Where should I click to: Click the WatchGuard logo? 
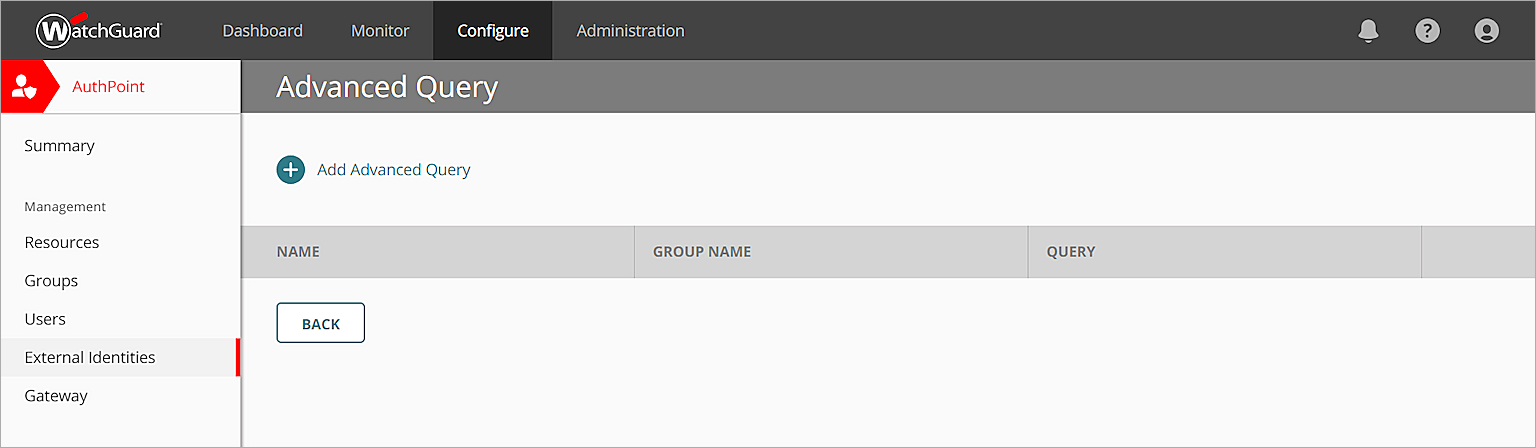98,31
